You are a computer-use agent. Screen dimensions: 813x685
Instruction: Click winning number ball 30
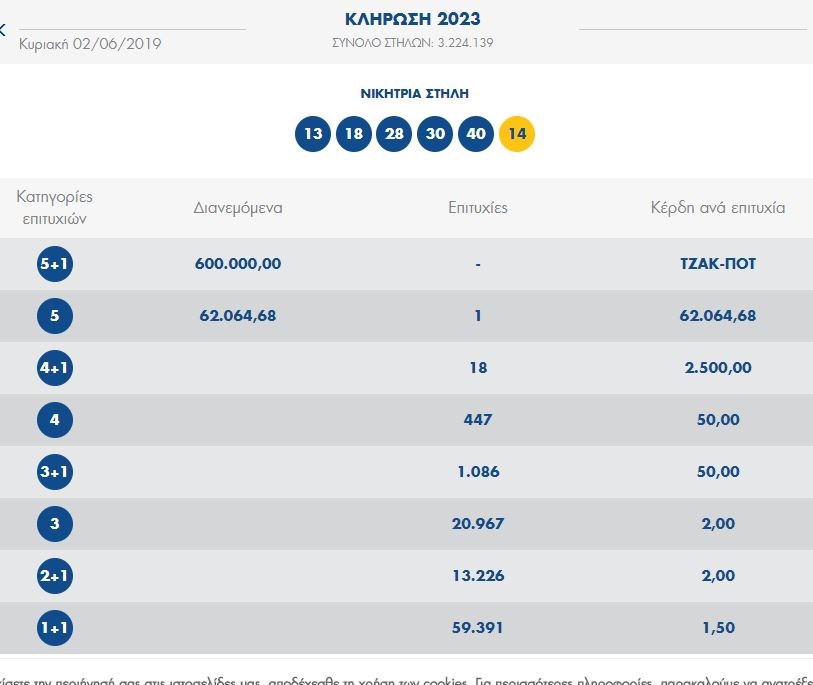pos(435,134)
